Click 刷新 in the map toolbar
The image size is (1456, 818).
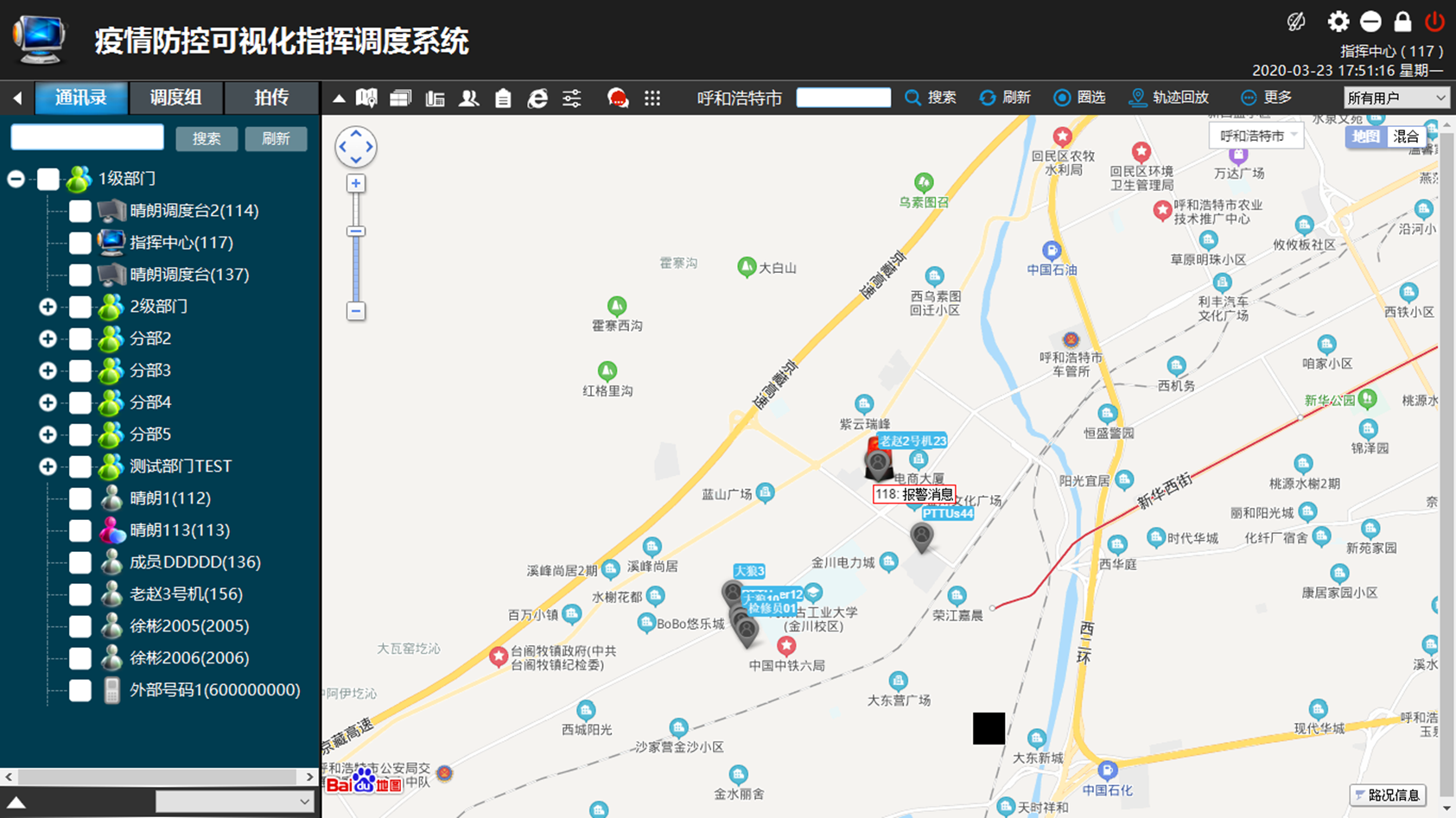pyautogui.click(x=1005, y=98)
